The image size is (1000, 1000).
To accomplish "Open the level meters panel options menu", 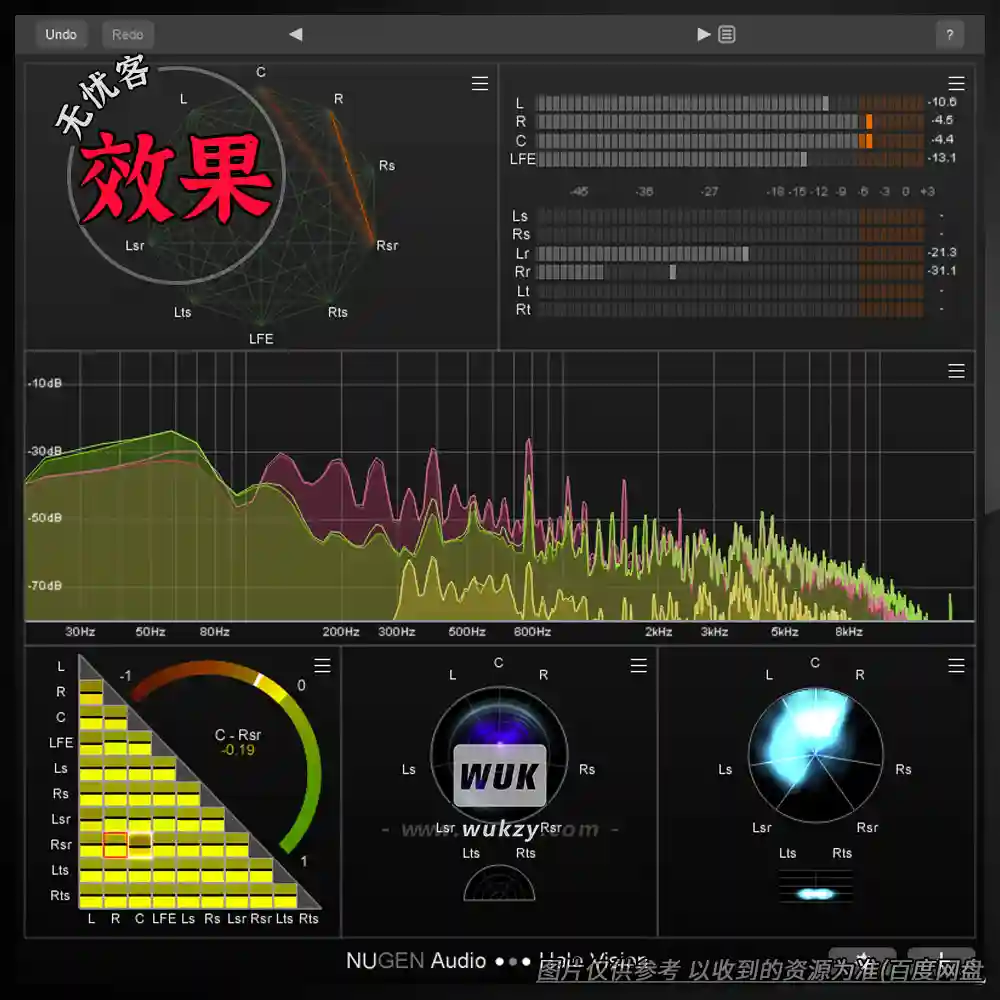I will (956, 84).
